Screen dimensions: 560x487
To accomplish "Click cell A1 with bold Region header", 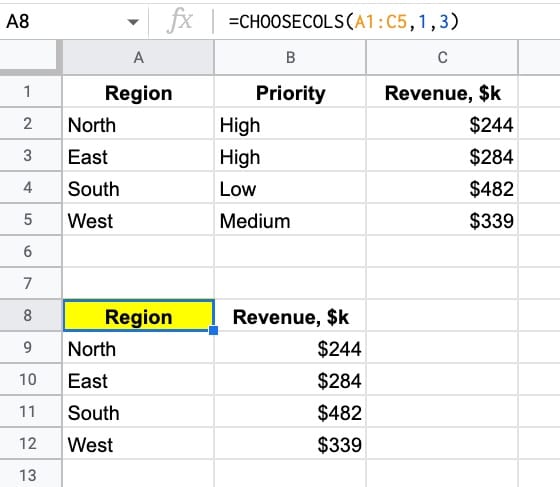I will 139,92.
